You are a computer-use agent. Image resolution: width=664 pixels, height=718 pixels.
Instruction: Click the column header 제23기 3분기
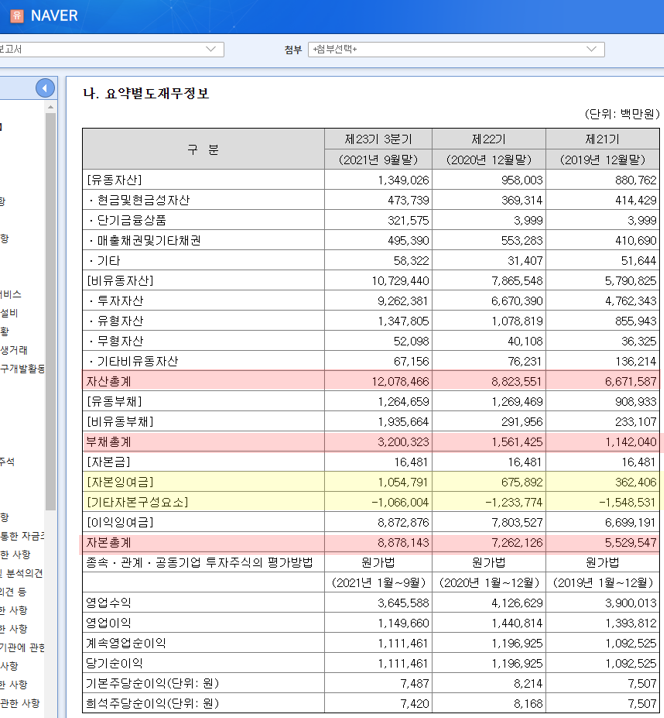[x=378, y=139]
